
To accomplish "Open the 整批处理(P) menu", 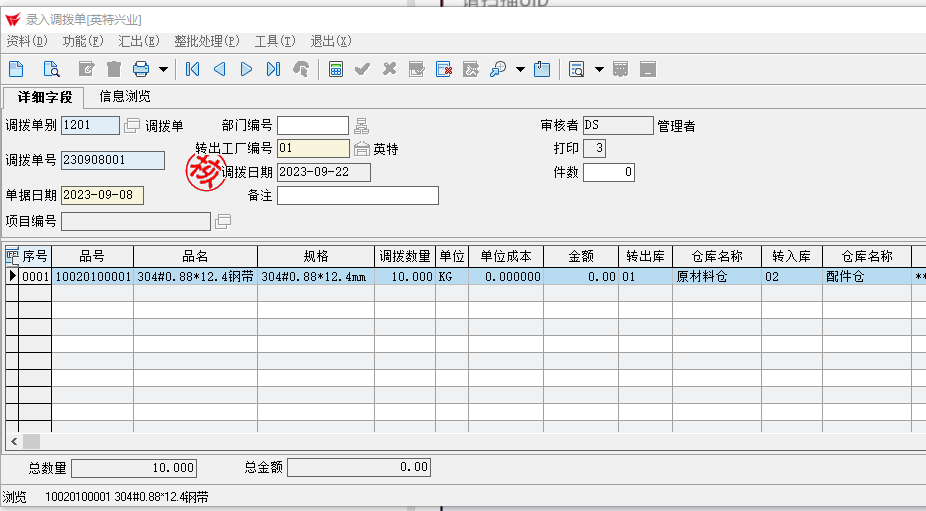I will click(206, 41).
